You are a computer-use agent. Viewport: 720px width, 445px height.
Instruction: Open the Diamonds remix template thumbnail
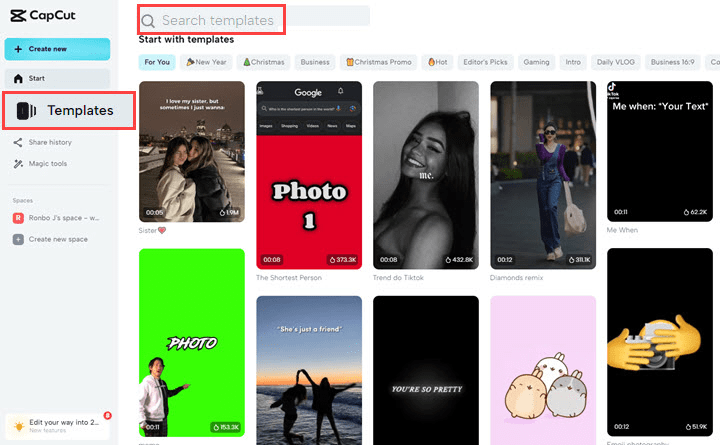coord(543,175)
